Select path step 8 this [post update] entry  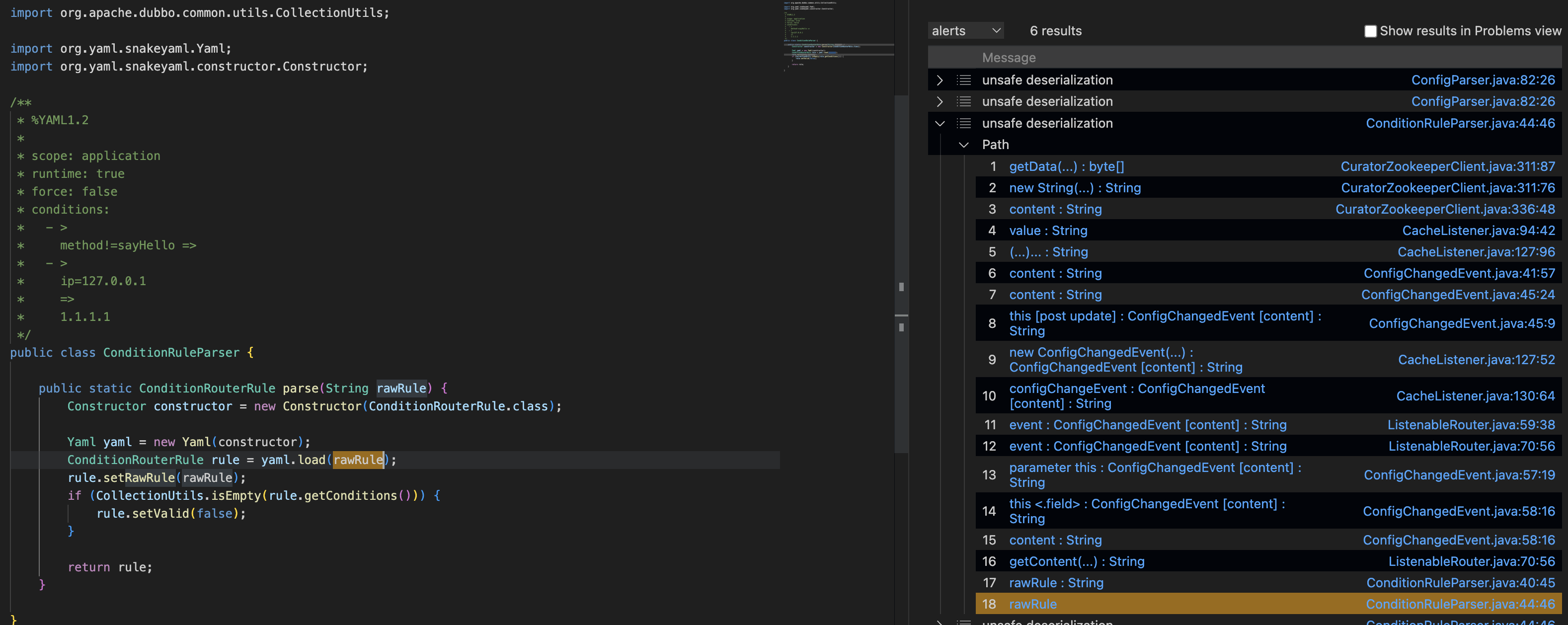tap(1165, 323)
